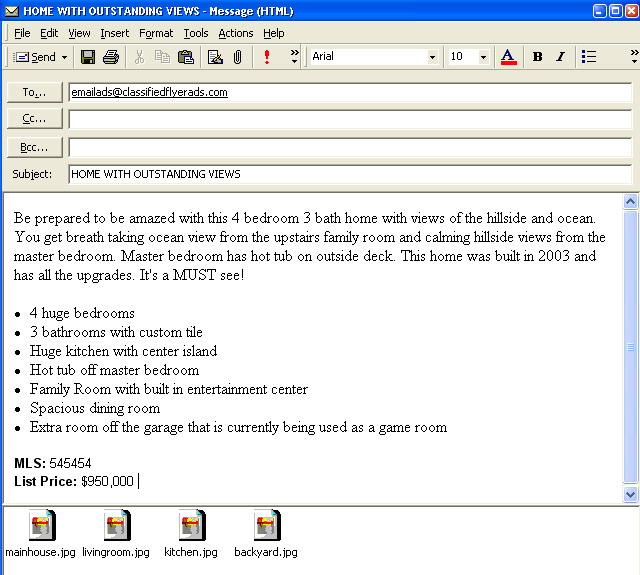Screen dimensions: 640x575
Task: Open the View menu
Action: [79, 33]
